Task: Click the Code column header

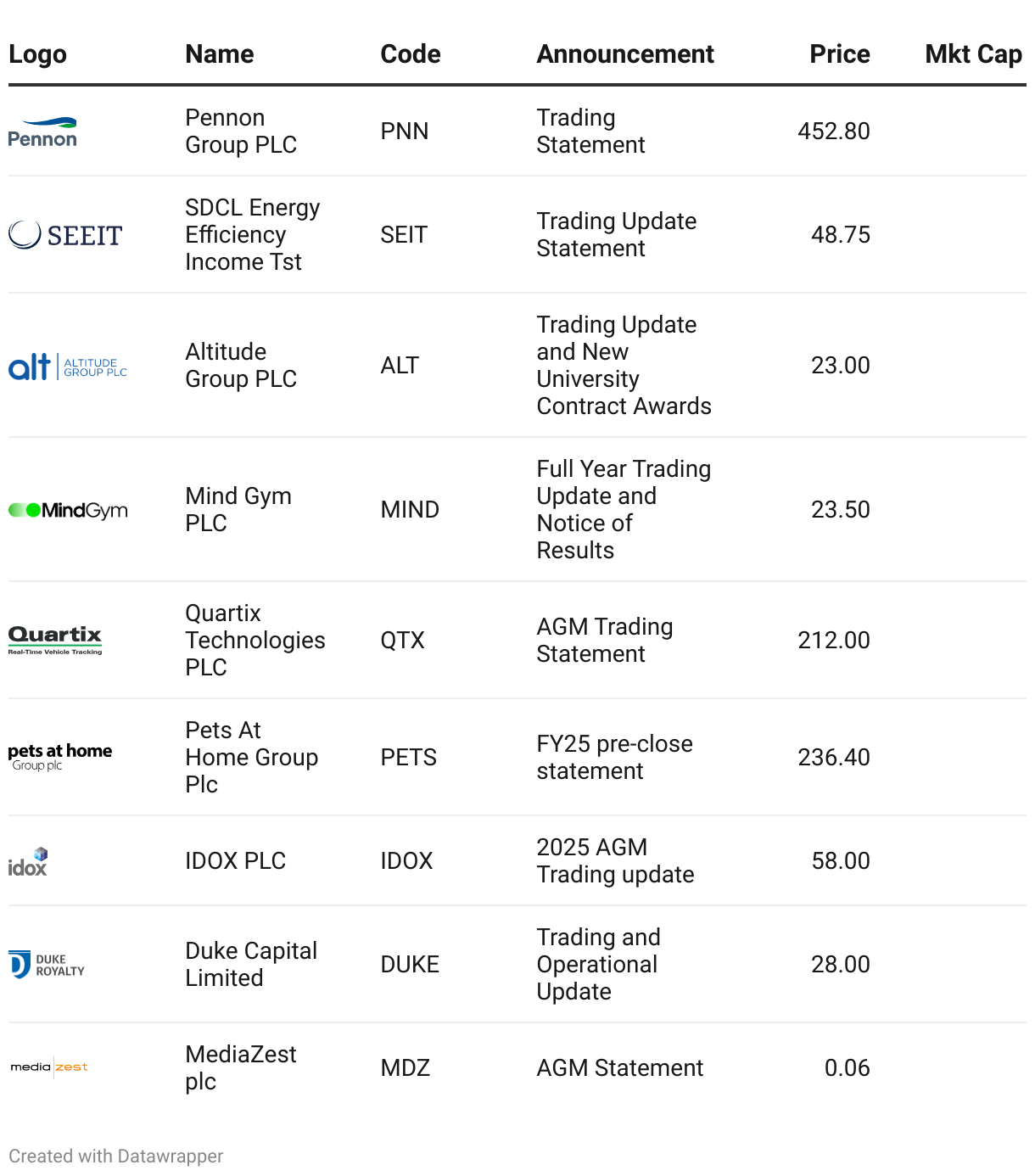Action: pyautogui.click(x=410, y=54)
